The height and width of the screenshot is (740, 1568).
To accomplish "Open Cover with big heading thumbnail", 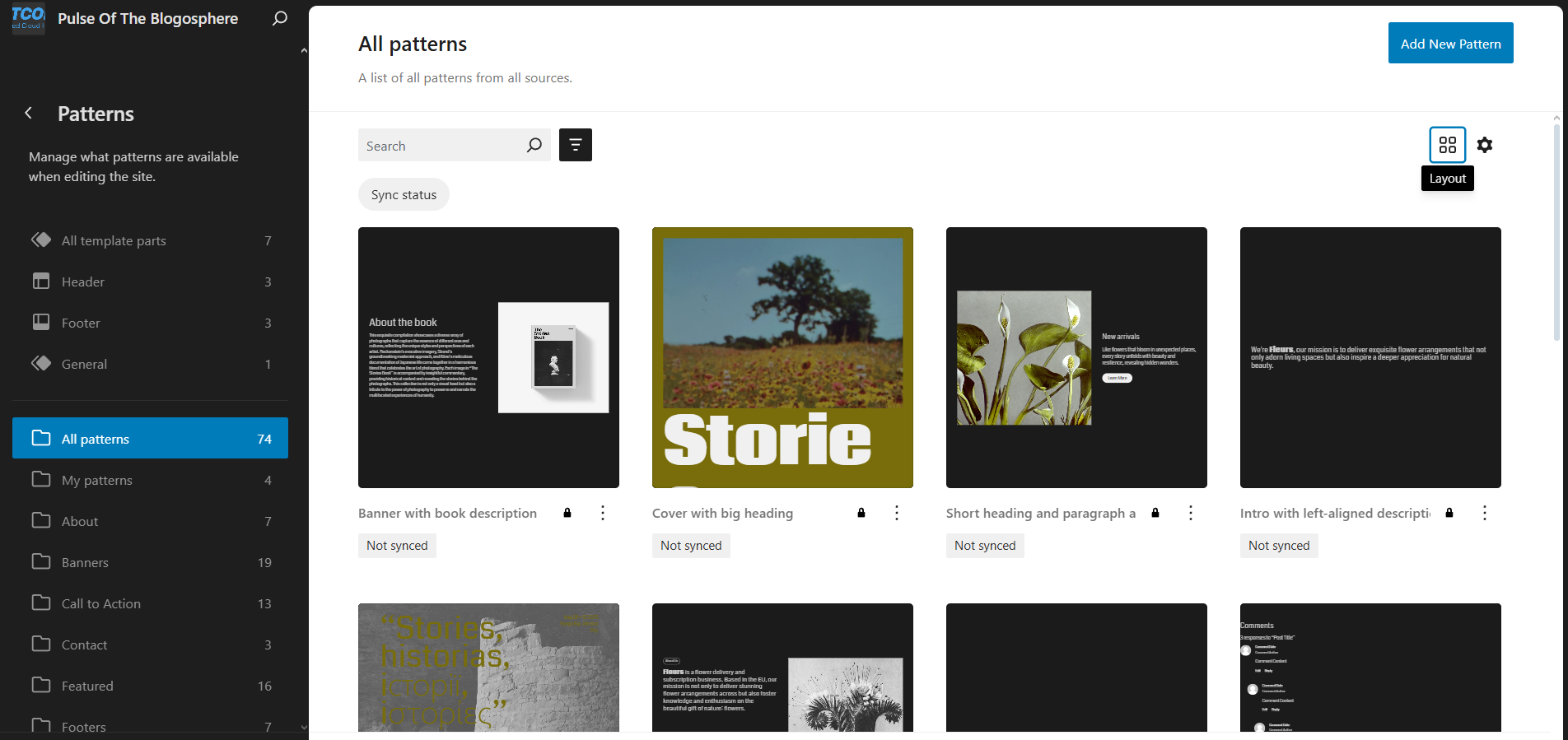I will [782, 357].
